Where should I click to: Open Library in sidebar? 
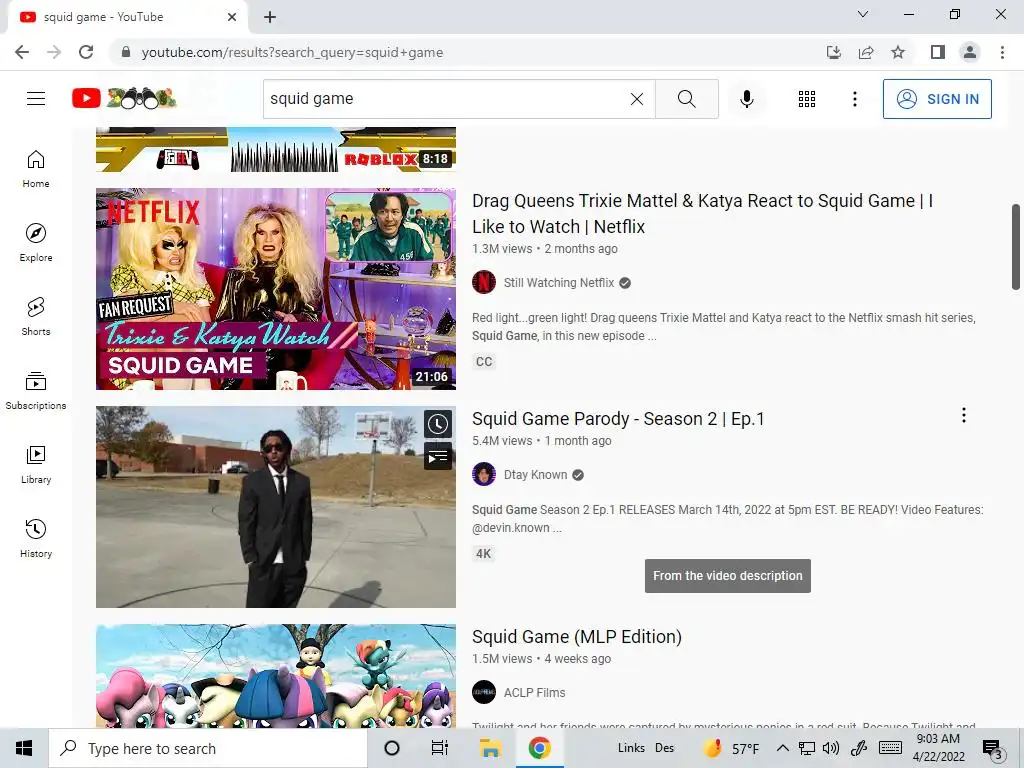point(36,464)
